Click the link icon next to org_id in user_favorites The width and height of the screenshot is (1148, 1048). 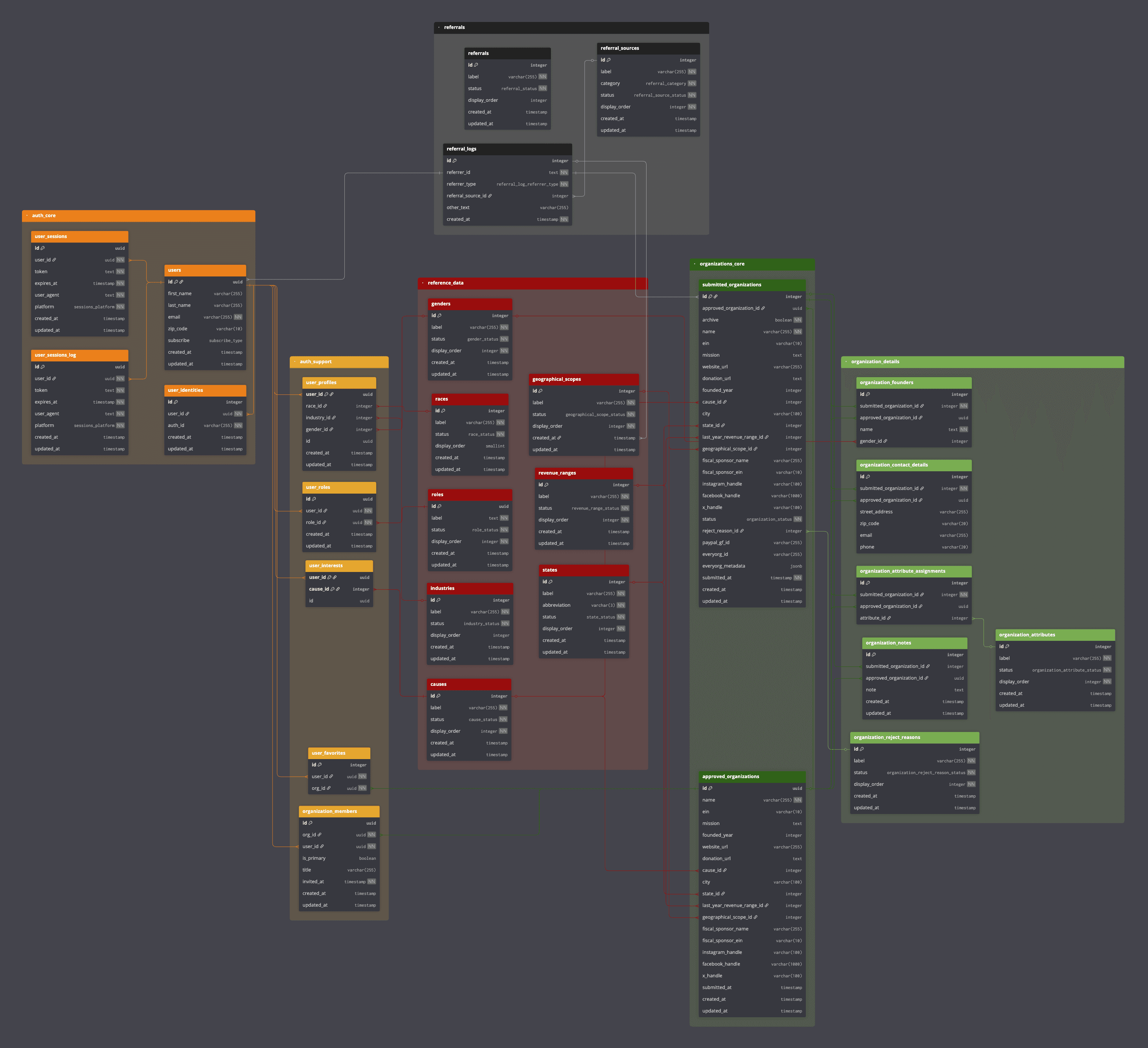[329, 788]
